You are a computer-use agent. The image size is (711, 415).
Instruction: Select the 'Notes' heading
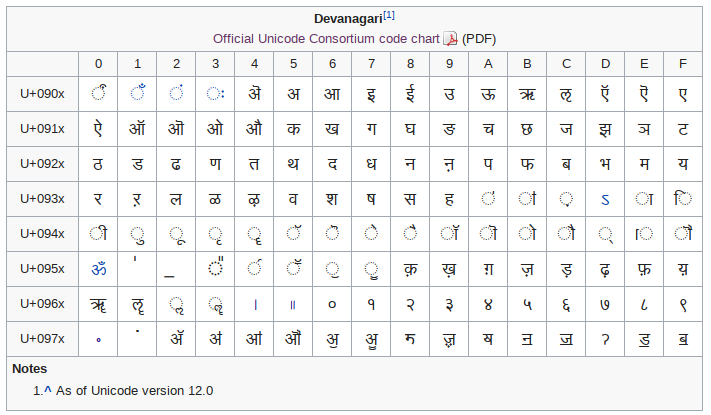(x=29, y=368)
